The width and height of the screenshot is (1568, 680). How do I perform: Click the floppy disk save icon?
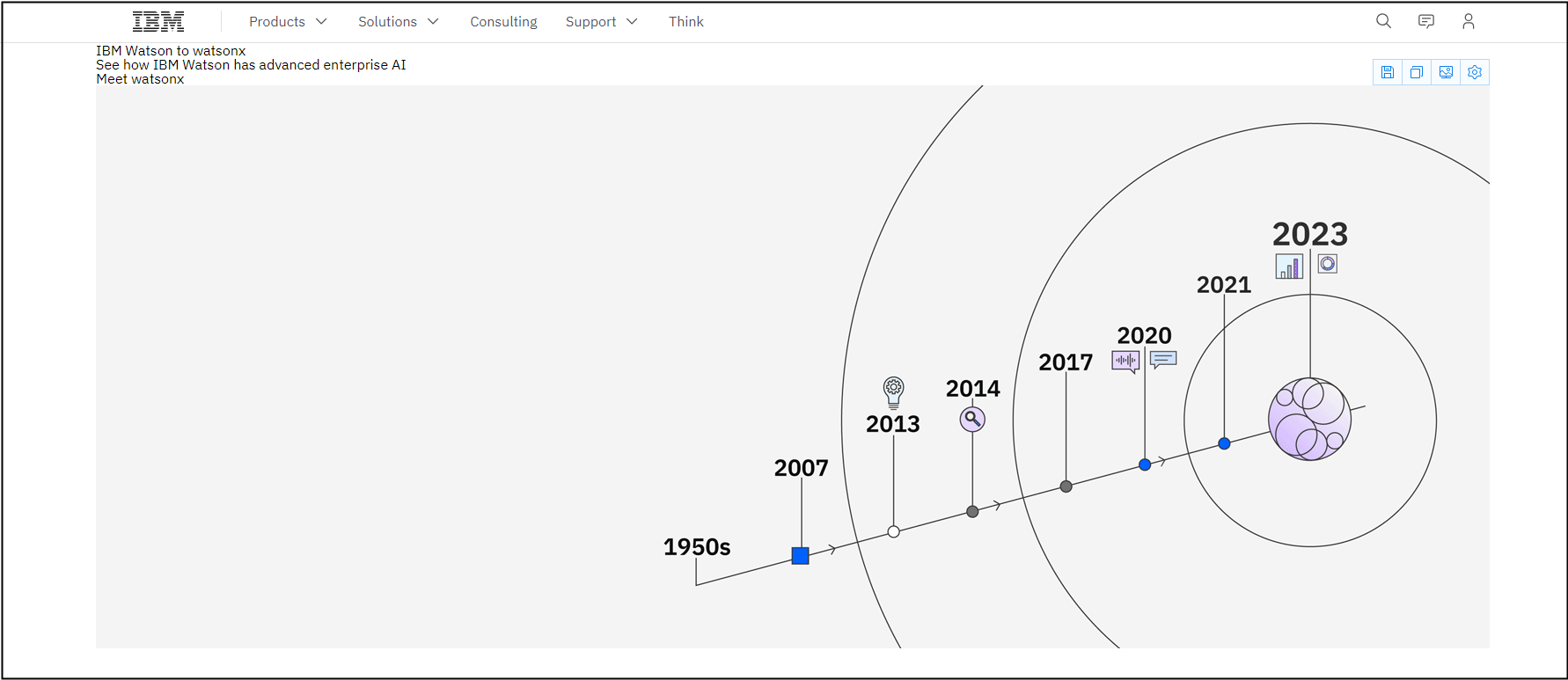pyautogui.click(x=1388, y=72)
